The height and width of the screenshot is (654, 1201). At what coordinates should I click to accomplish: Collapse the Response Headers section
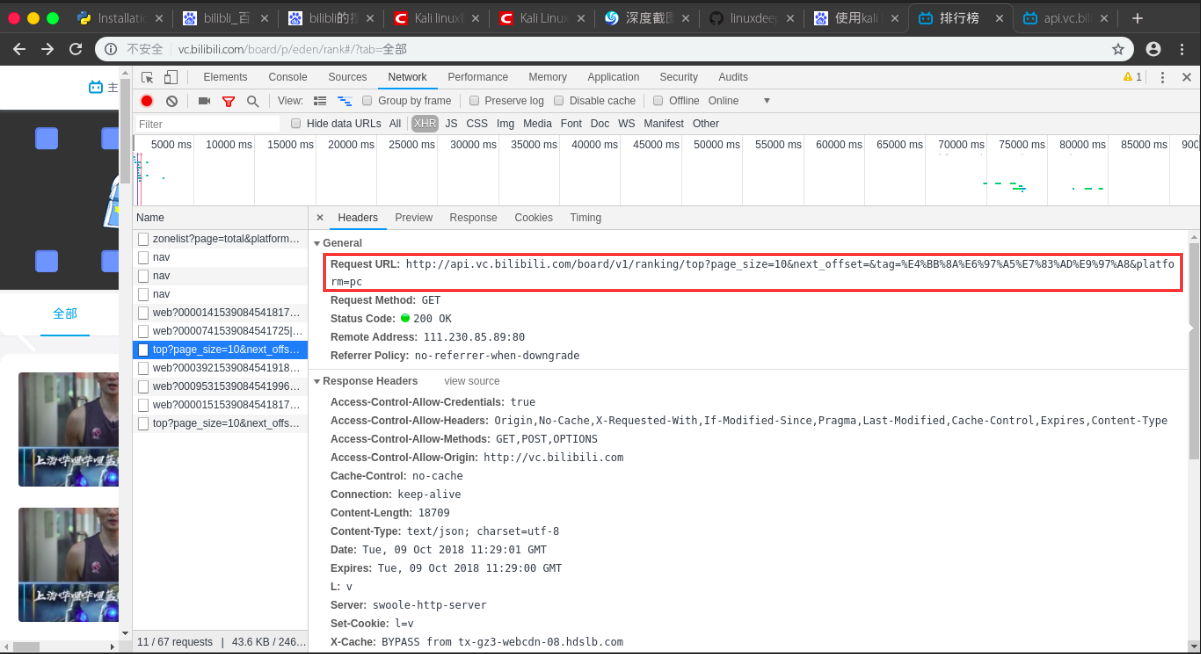tap(317, 382)
